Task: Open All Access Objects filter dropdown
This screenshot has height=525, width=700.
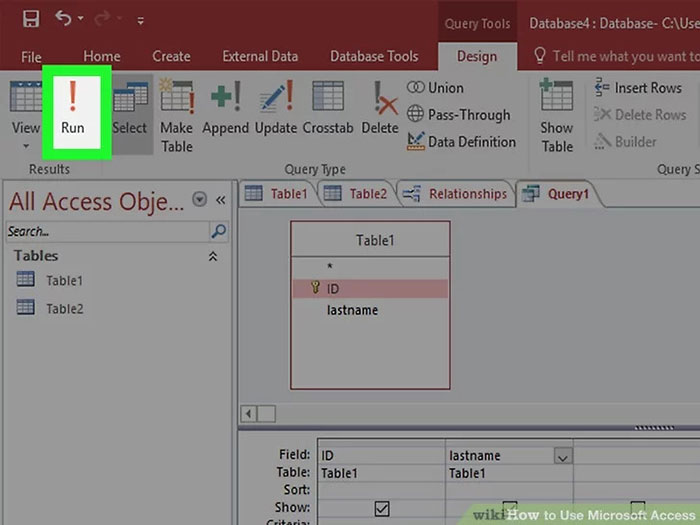Action: 199,200
